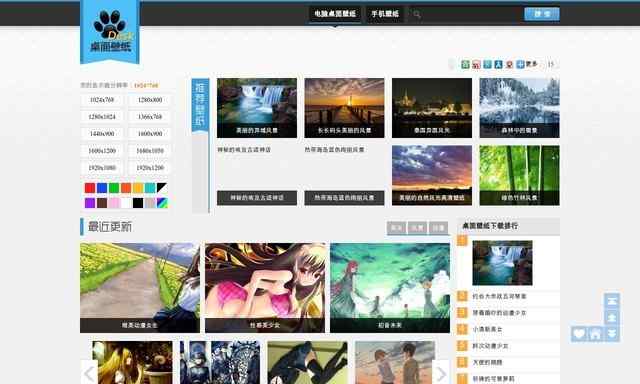Open the waterfall thumbnail in download ranking
Image resolution: width=640 pixels, height=384 pixels.
click(x=502, y=263)
